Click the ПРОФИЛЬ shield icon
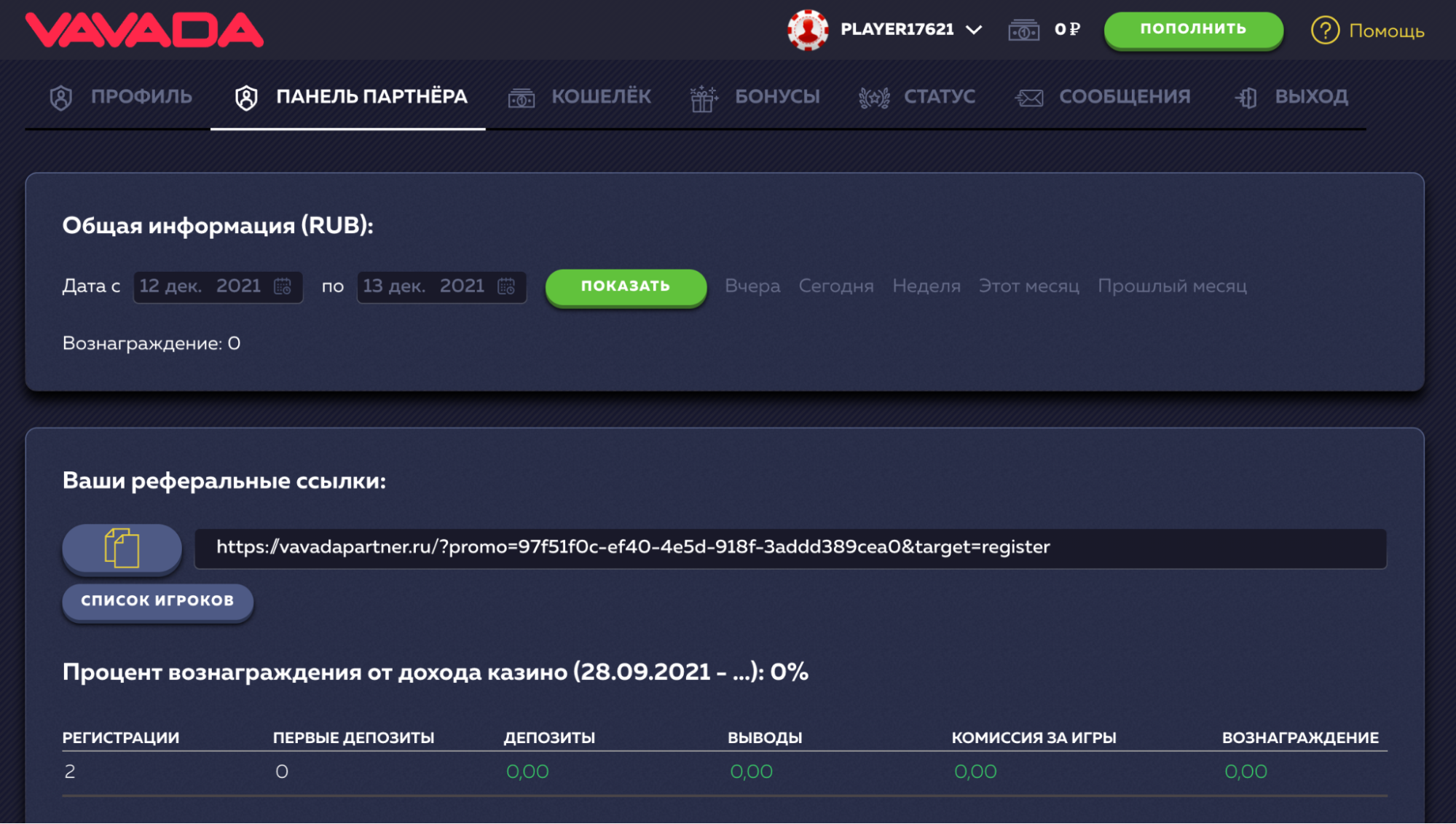Image resolution: width=1456 pixels, height=824 pixels. pos(61,98)
